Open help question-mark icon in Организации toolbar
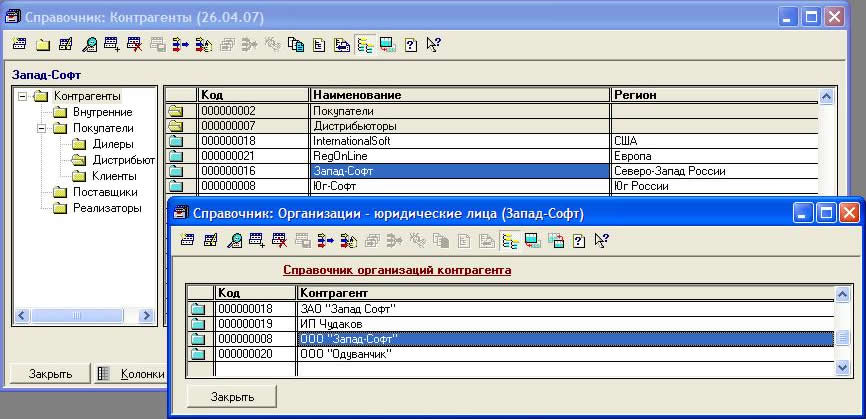866x419 pixels. click(x=579, y=240)
